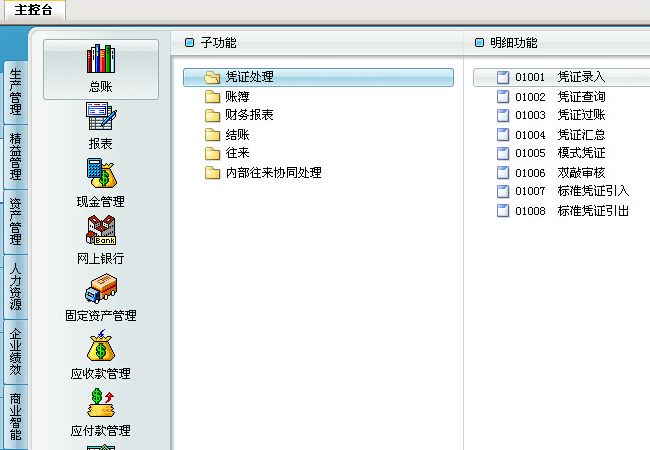Open the 现金管理 cash management icon
The height and width of the screenshot is (450, 650).
pos(102,173)
